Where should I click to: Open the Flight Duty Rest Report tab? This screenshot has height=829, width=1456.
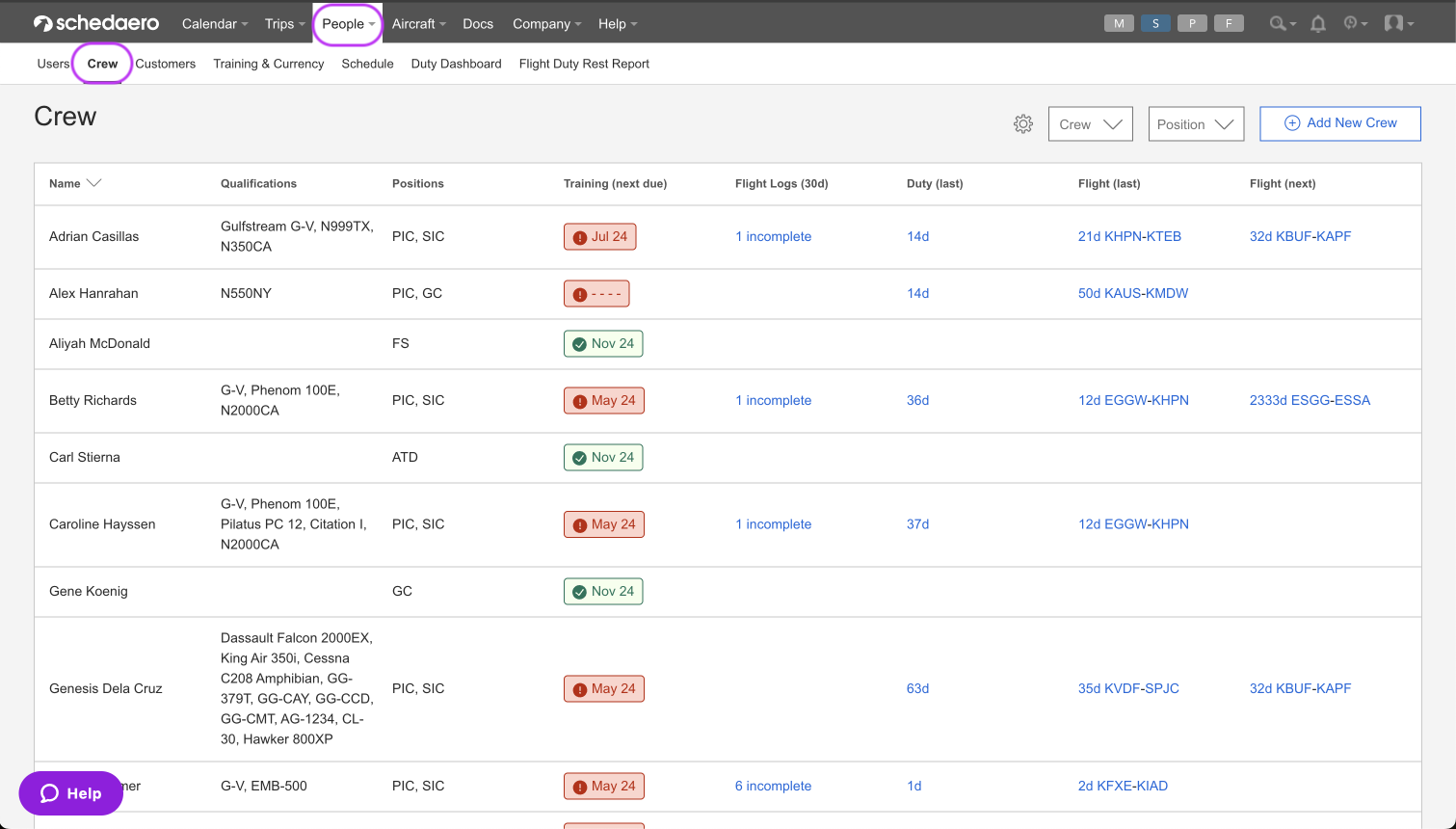[584, 64]
